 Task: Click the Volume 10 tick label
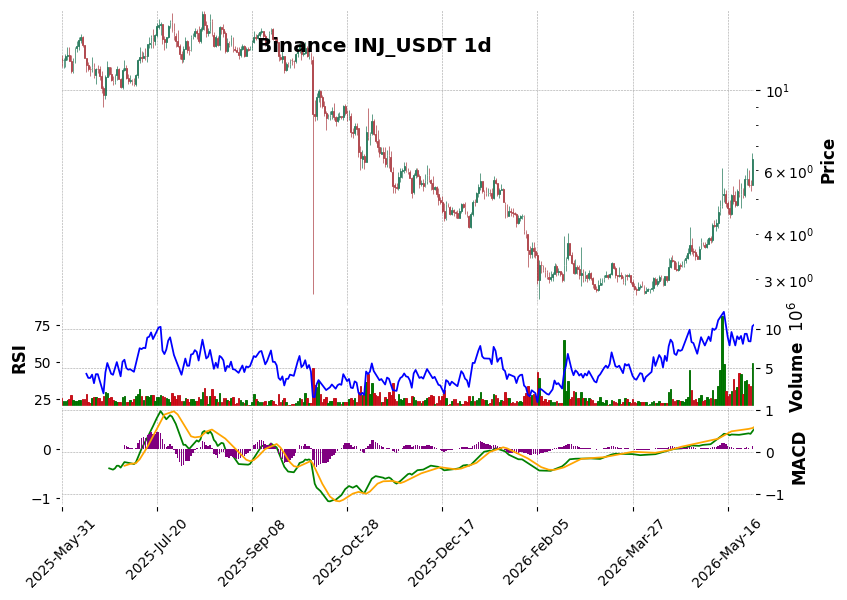coord(774,330)
